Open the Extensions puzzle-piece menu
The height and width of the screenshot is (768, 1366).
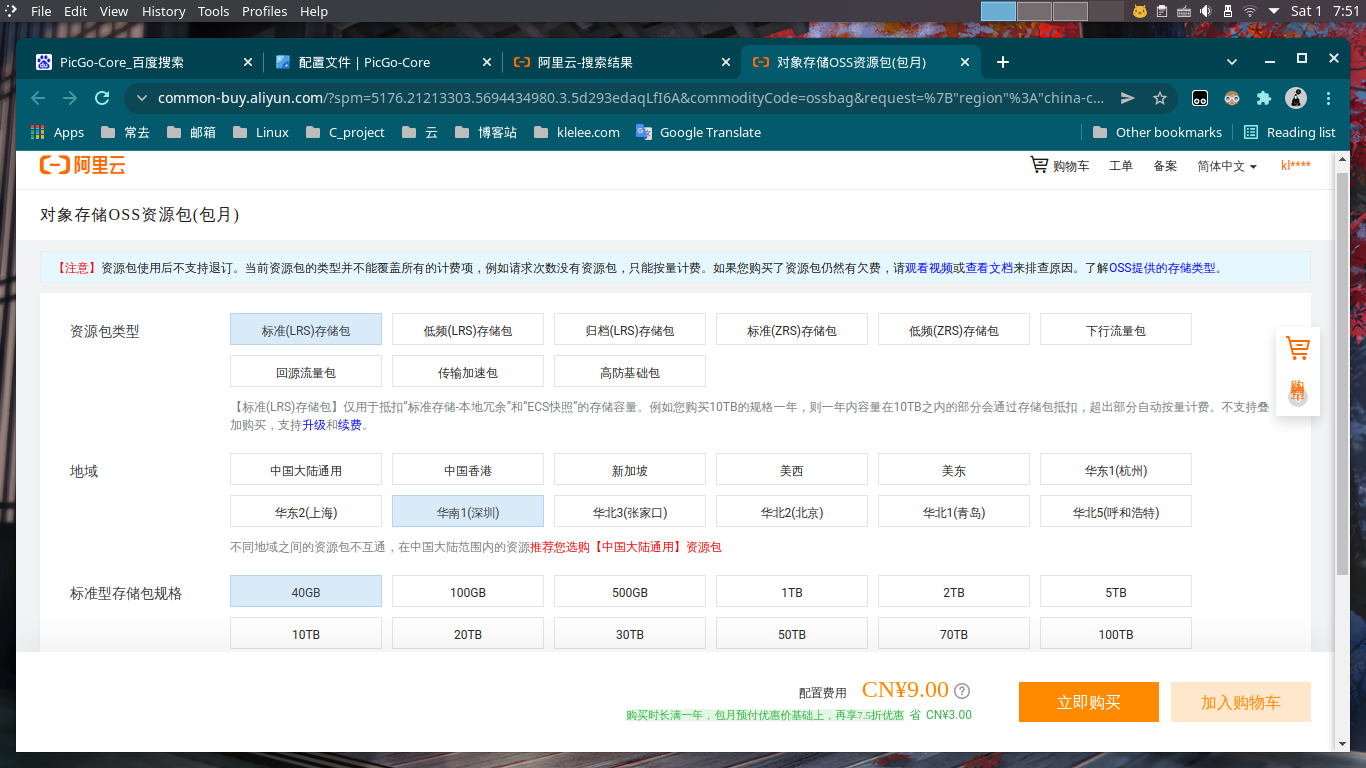(1264, 98)
